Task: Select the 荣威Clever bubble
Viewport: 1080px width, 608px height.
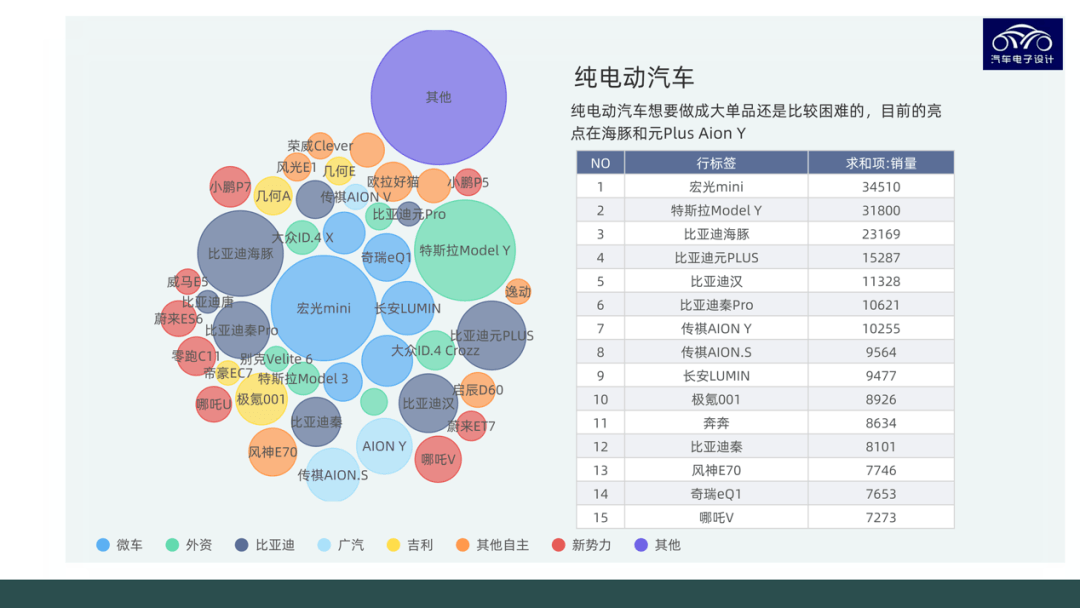Action: pos(320,146)
